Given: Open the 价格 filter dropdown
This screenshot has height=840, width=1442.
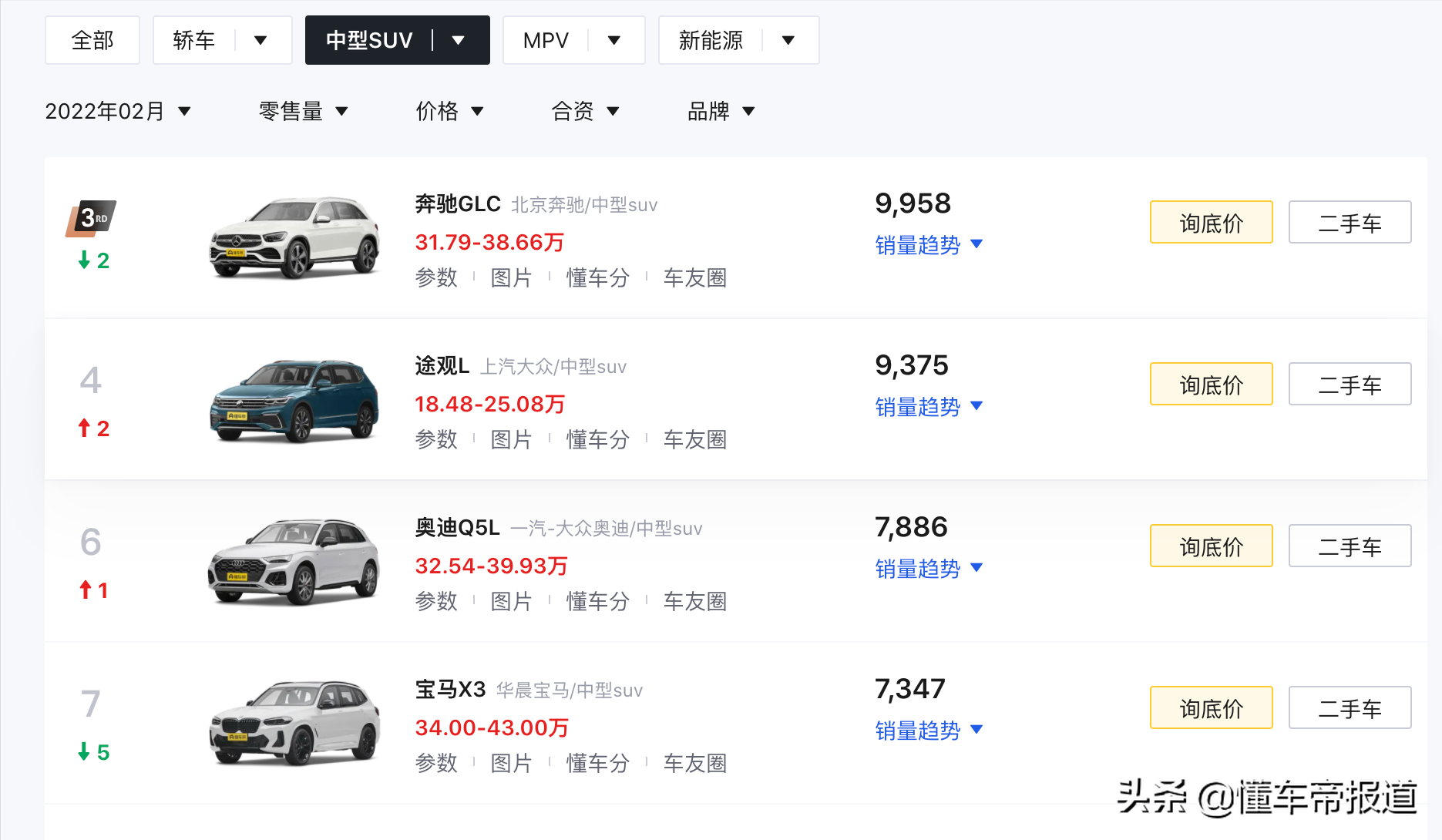Looking at the screenshot, I should click(x=450, y=112).
